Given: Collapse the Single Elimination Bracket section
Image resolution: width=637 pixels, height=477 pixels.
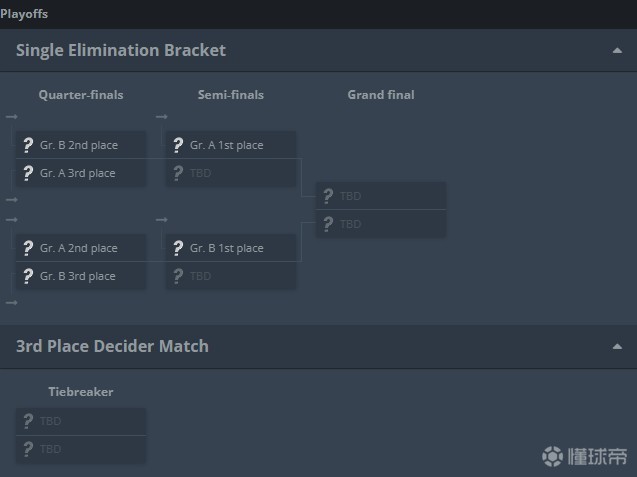Looking at the screenshot, I should (617, 50).
